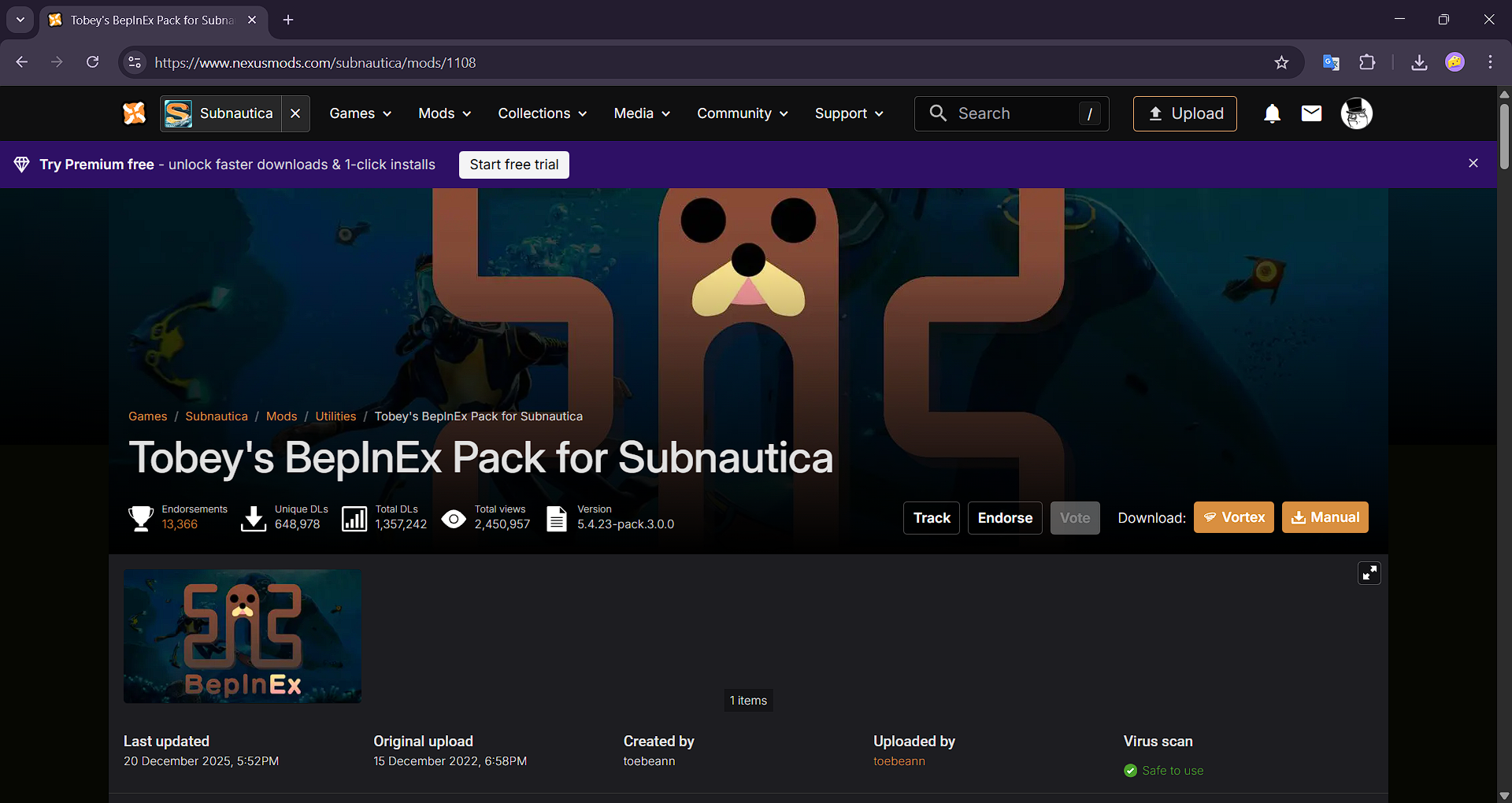Go to Utilities breadcrumb
Image resolution: width=1512 pixels, height=803 pixels.
coord(335,416)
